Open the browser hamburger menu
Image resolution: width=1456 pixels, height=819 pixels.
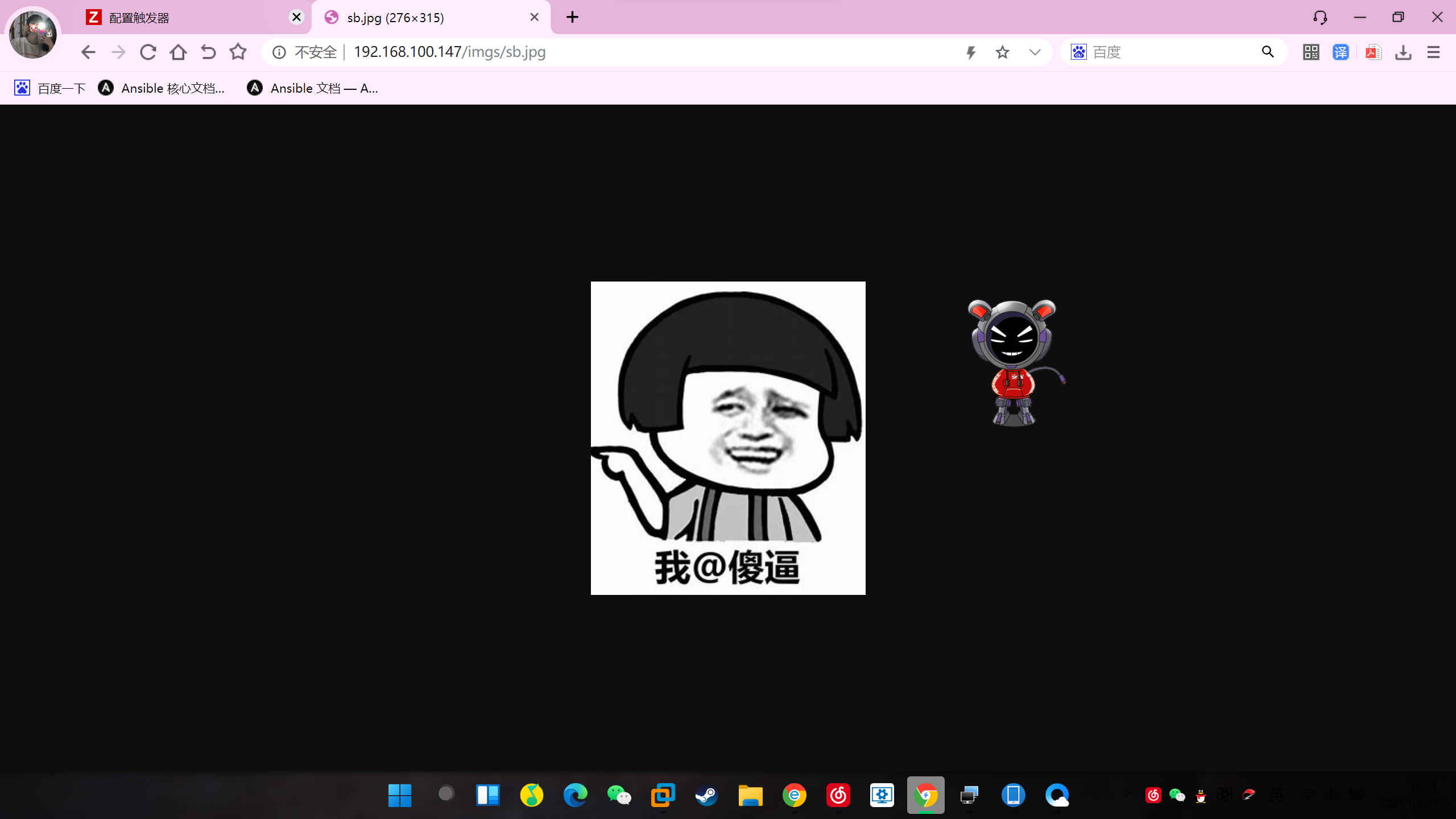[x=1434, y=52]
